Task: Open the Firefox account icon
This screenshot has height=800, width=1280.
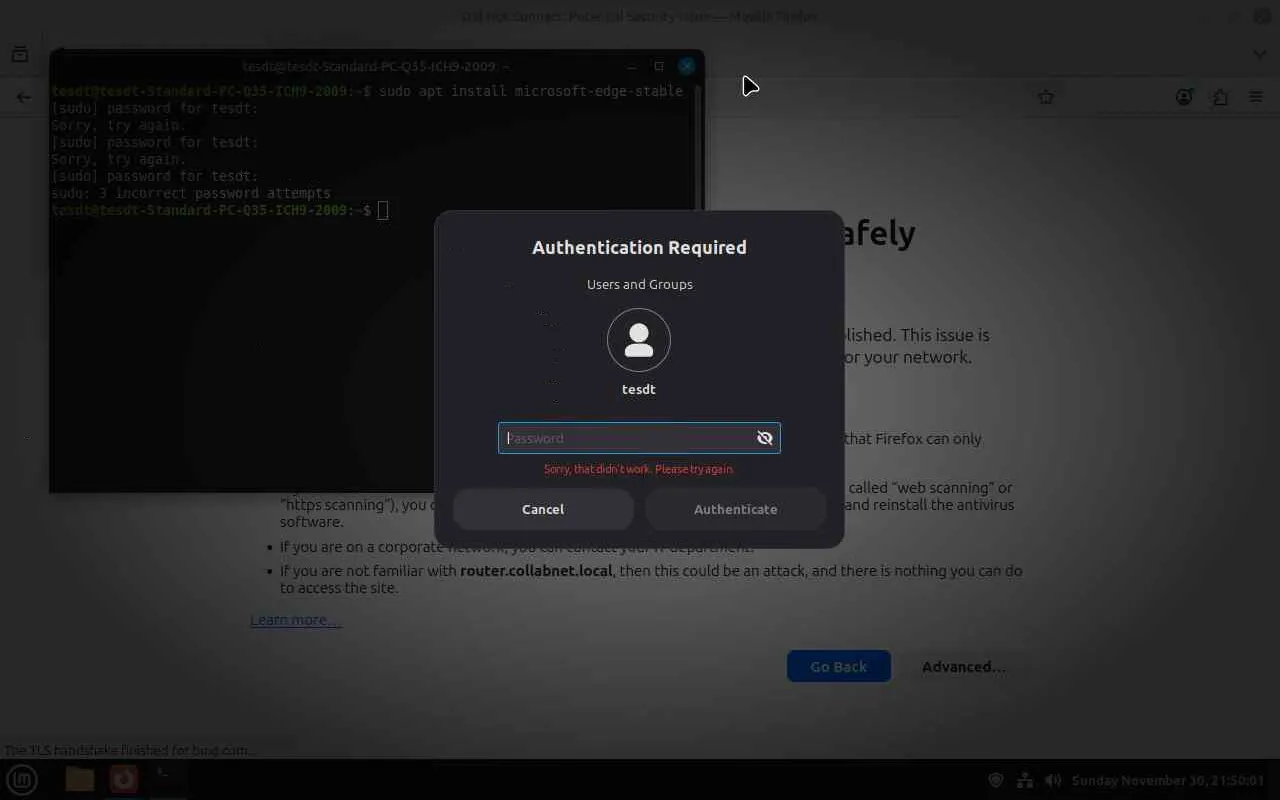Action: 1184,97
